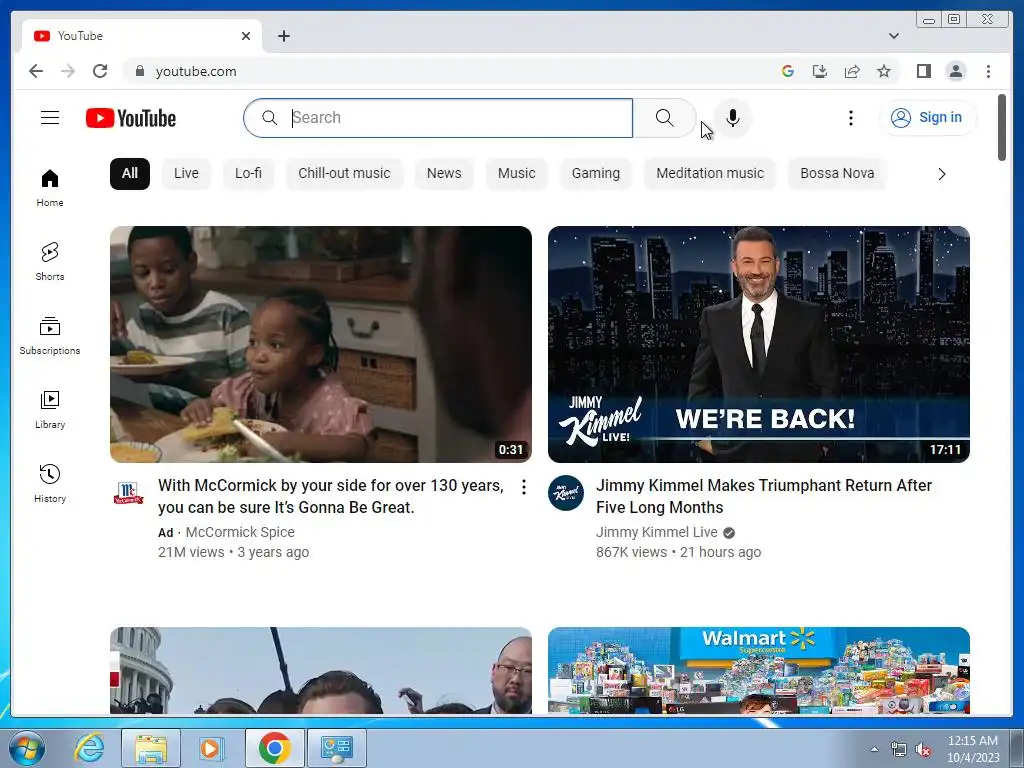Open the Windows Start menu

click(x=26, y=748)
